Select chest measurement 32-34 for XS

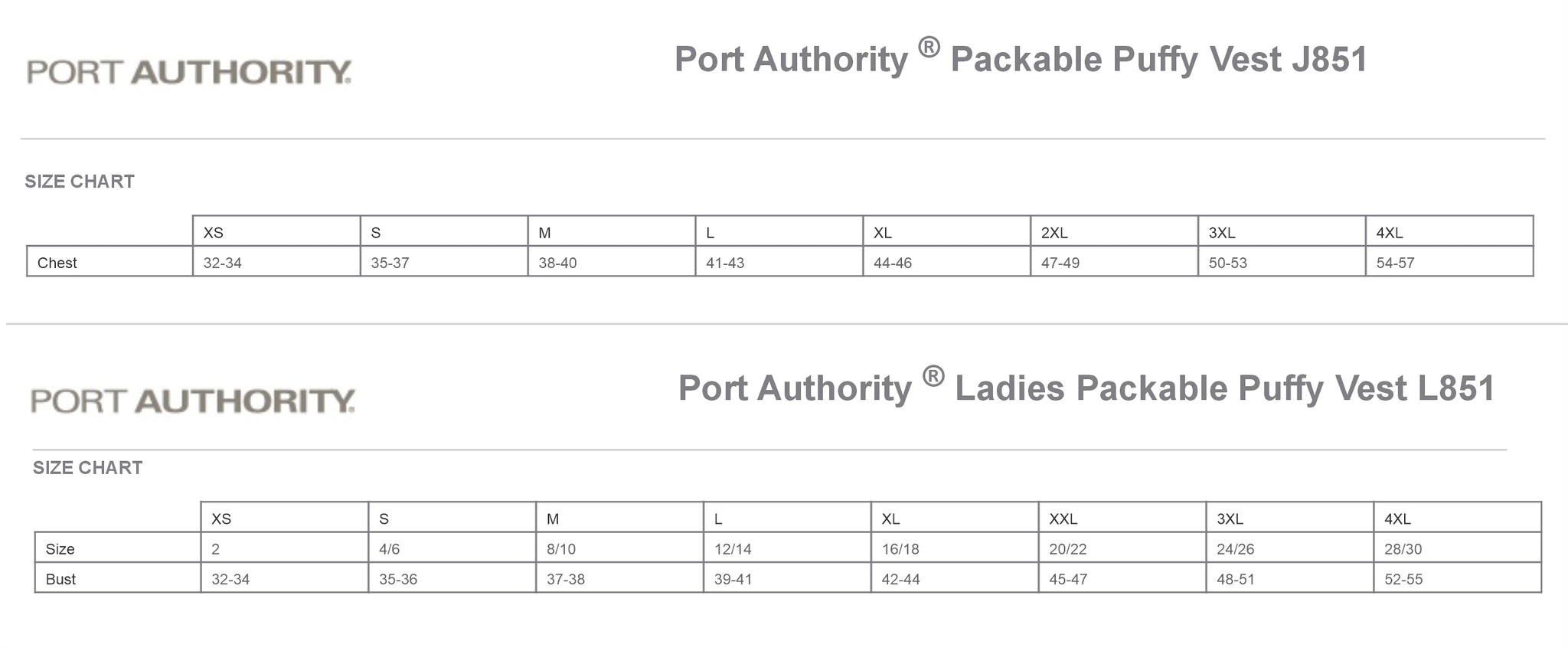[276, 262]
